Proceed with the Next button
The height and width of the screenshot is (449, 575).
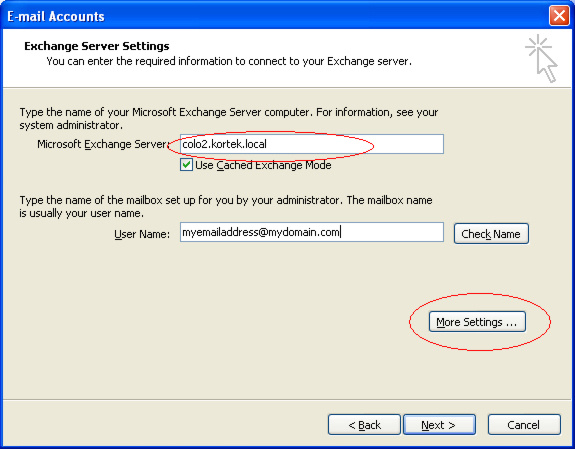point(439,425)
